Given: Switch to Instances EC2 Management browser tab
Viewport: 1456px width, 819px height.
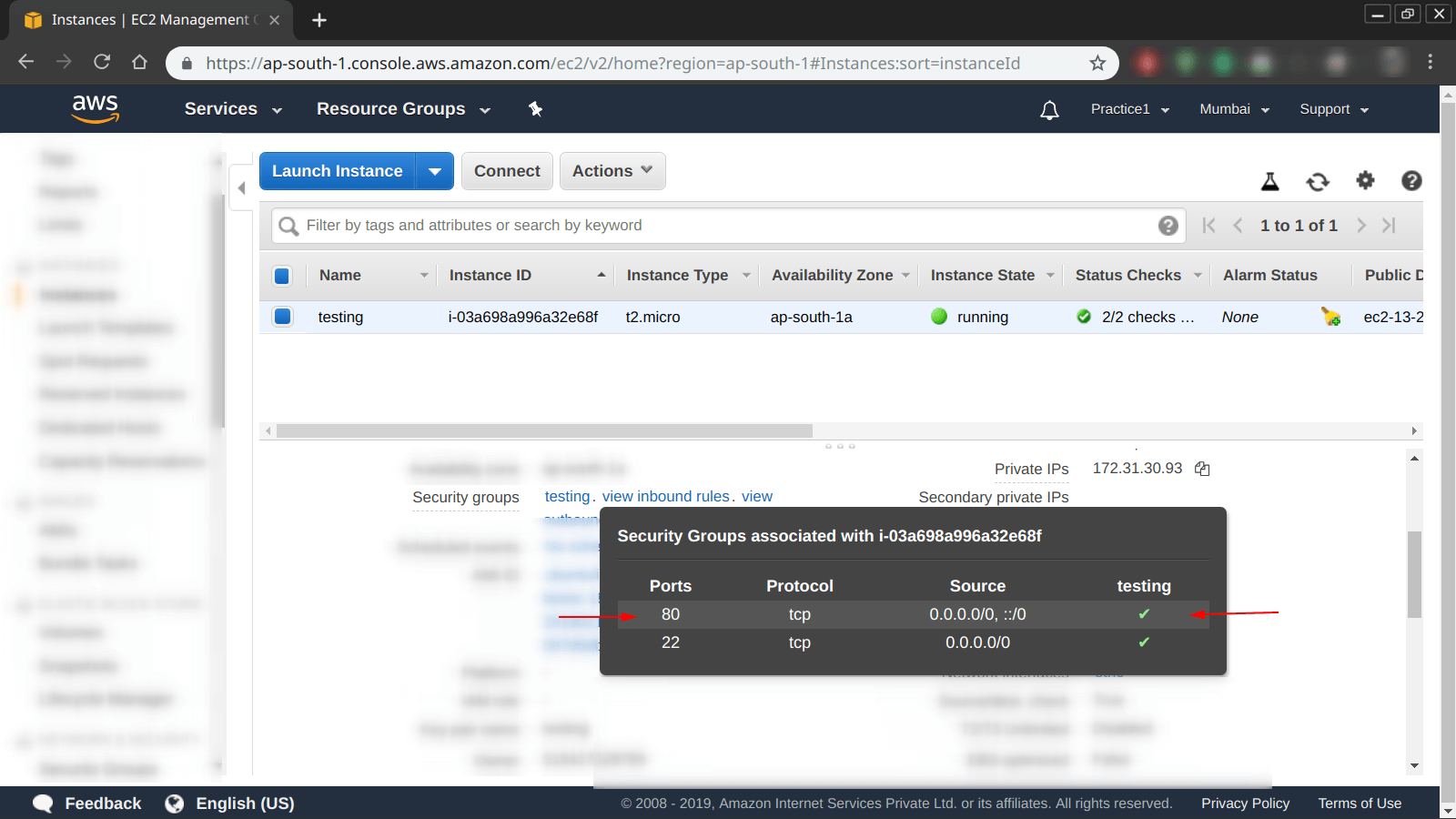Looking at the screenshot, I should [150, 20].
